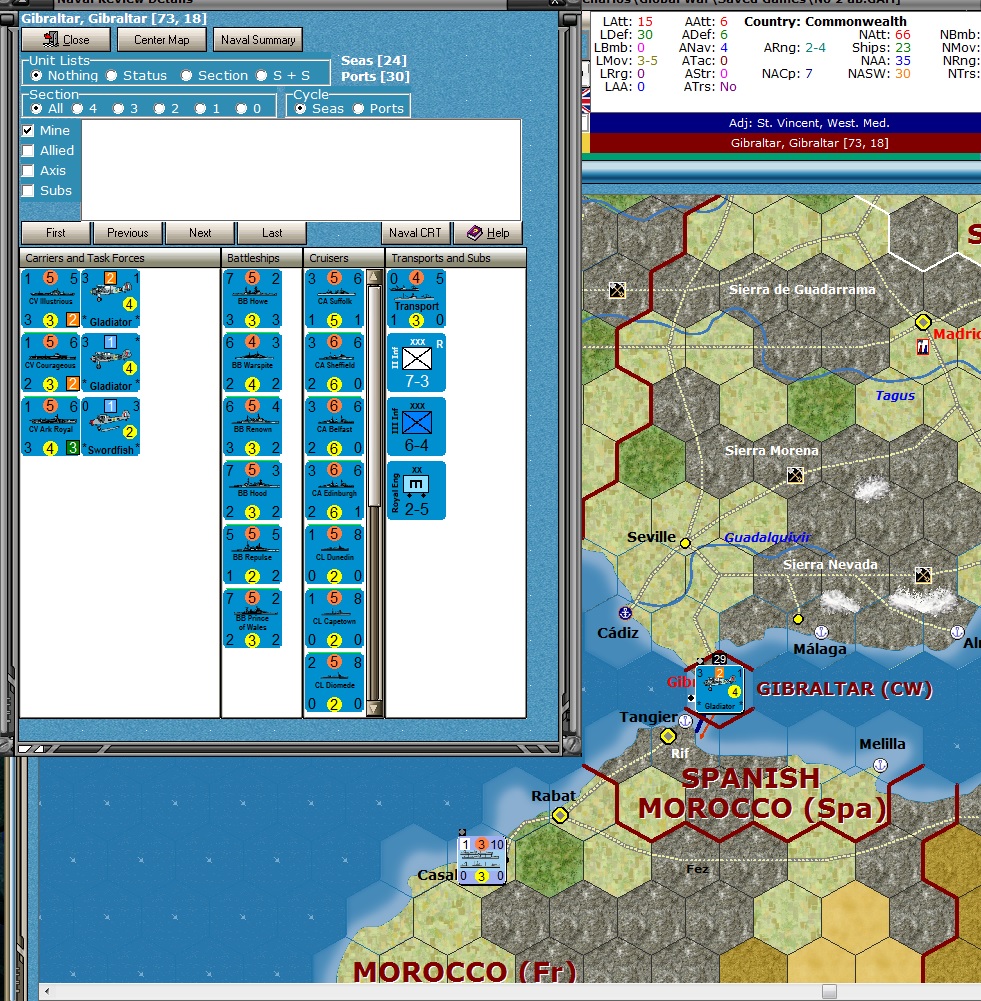Click cruisers list scroll up arrow

tap(375, 277)
